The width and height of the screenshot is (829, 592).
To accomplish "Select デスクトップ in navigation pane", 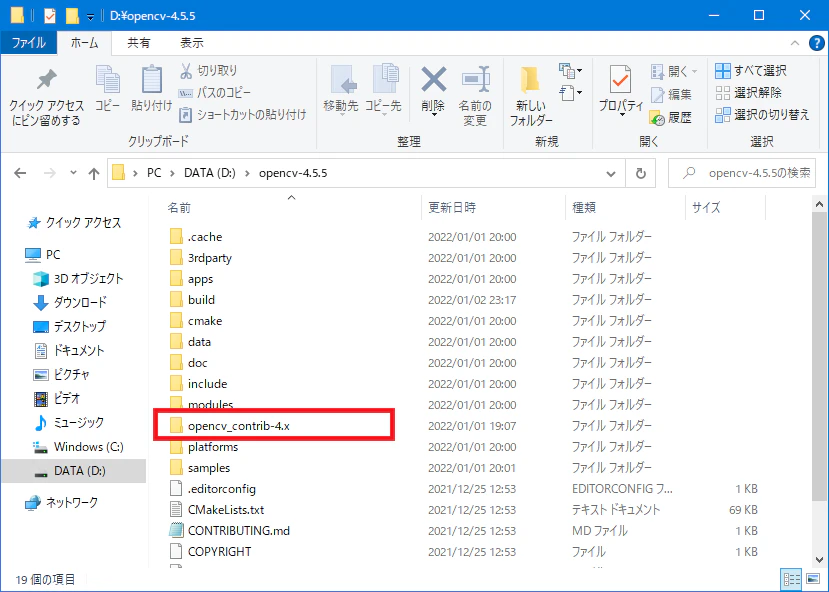I will [x=69, y=326].
